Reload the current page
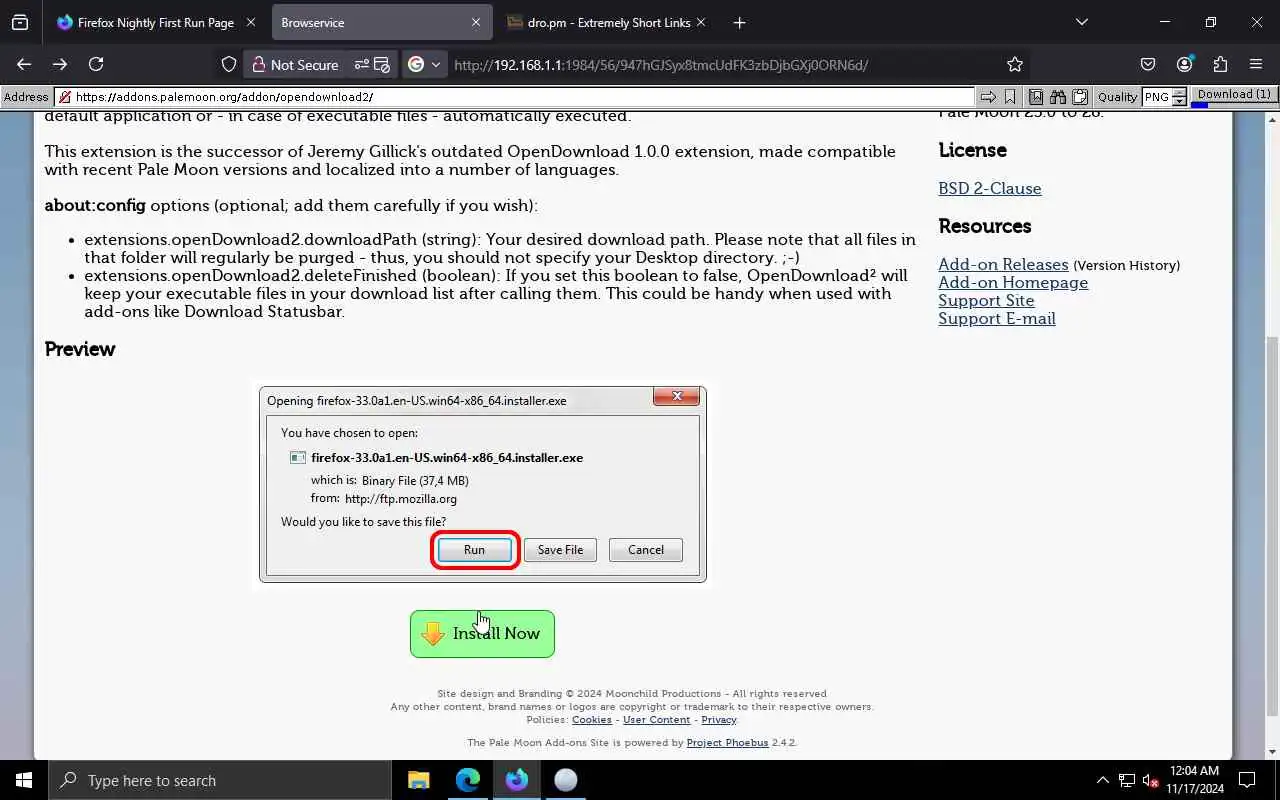This screenshot has width=1280, height=800. point(96,64)
